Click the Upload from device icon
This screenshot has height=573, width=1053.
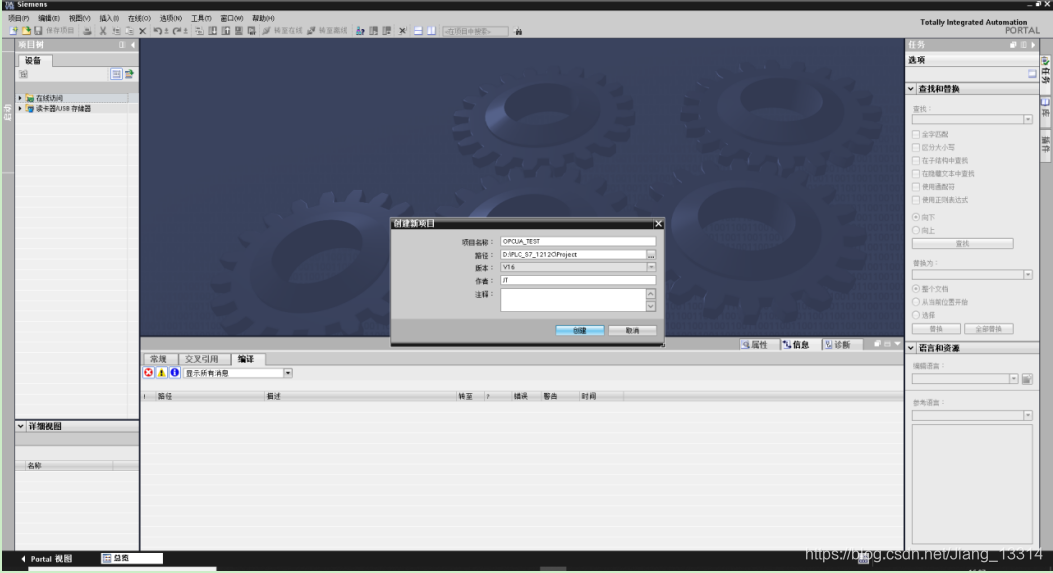[226, 31]
